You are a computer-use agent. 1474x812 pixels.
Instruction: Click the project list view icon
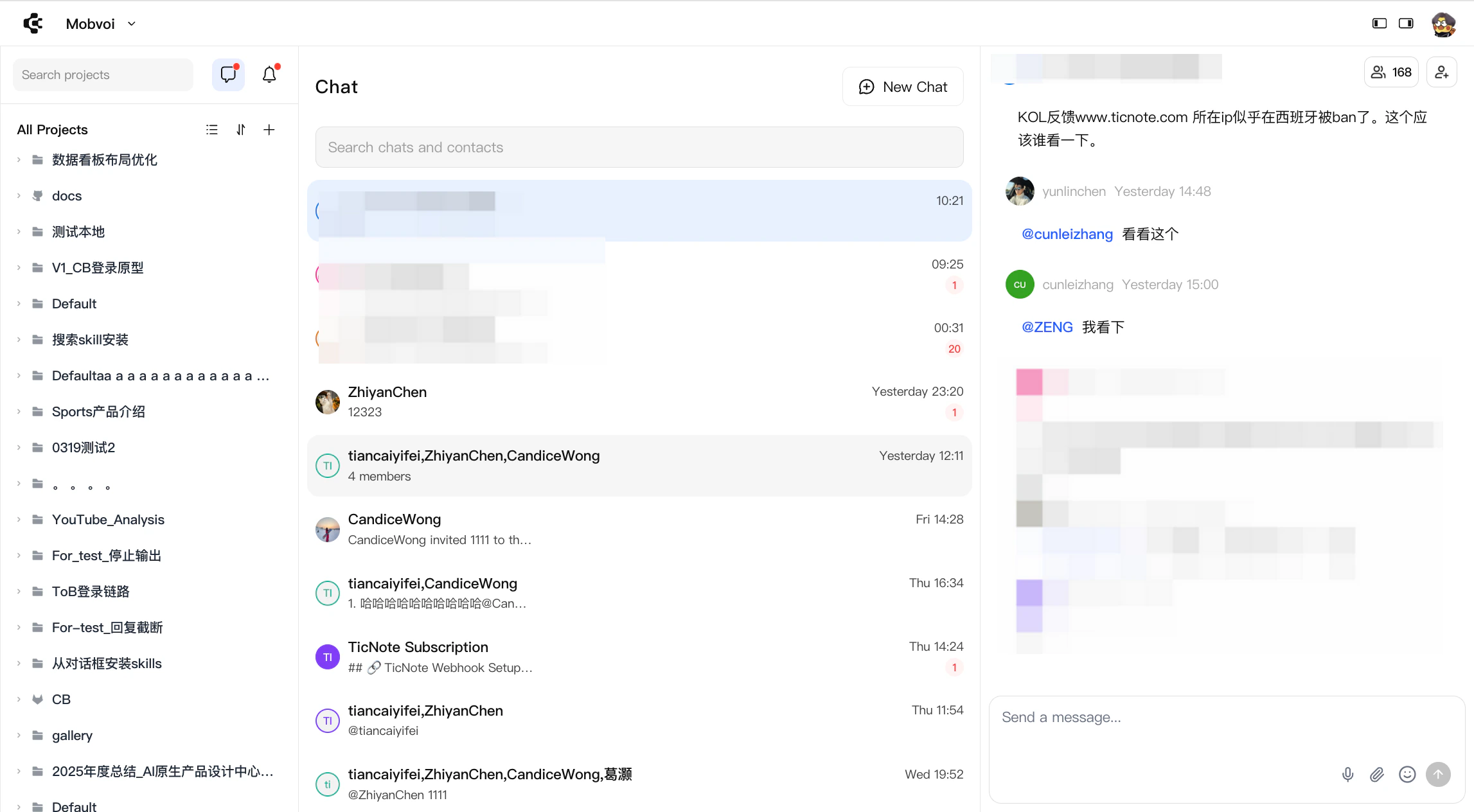coord(212,130)
